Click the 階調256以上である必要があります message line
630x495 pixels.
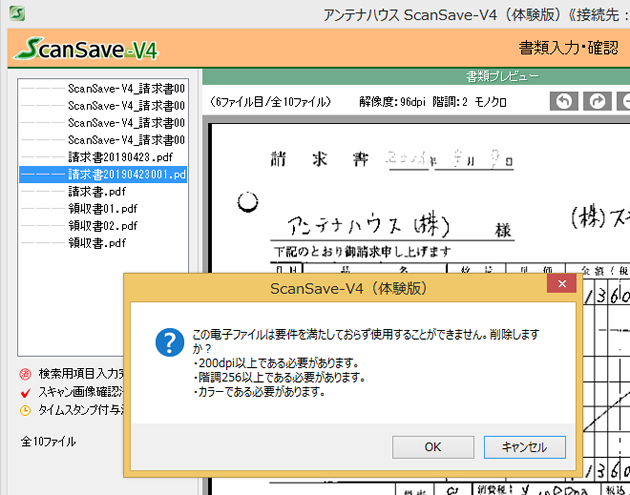click(x=279, y=377)
